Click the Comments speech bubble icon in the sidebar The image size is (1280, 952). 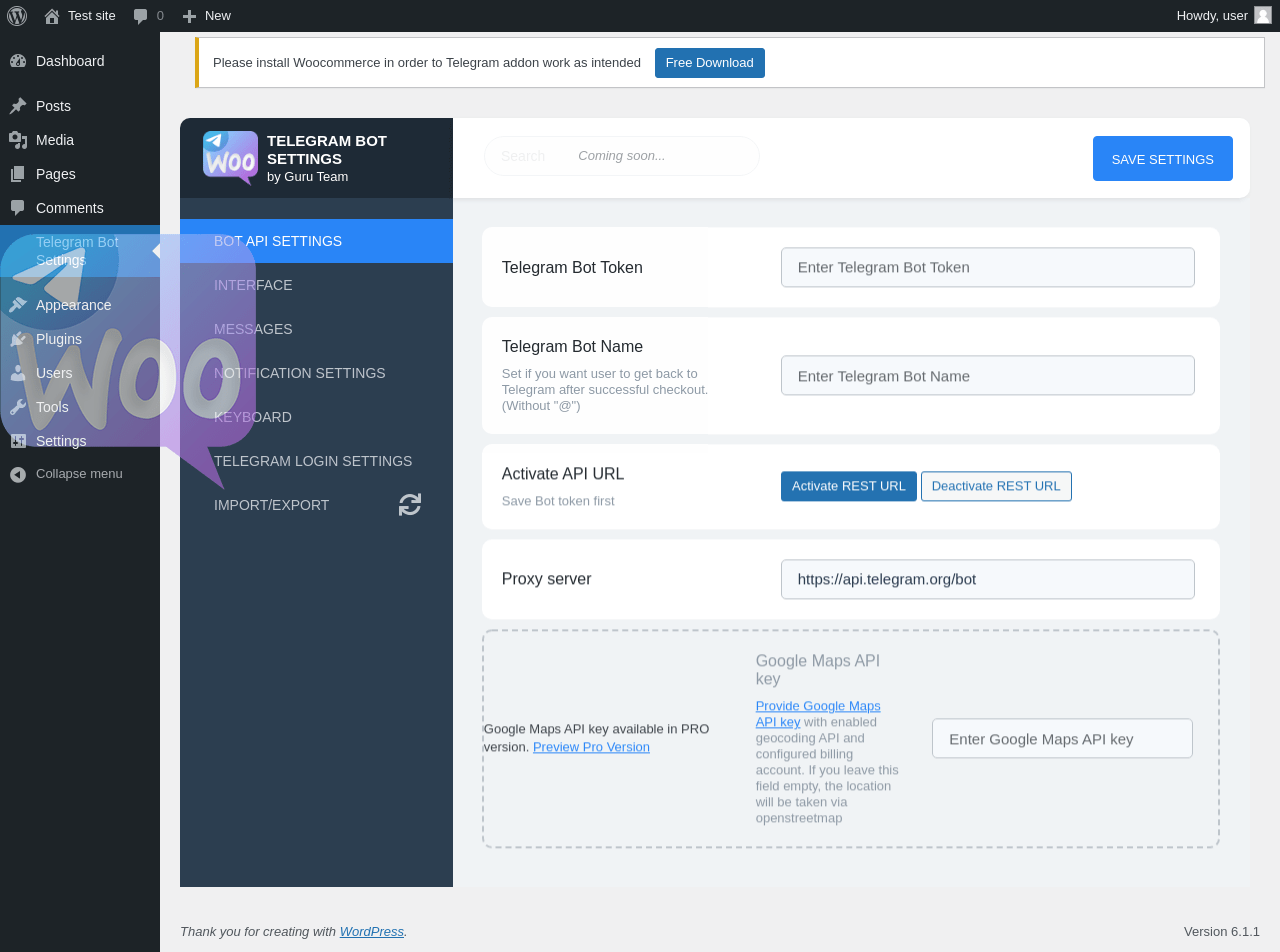(x=18, y=208)
